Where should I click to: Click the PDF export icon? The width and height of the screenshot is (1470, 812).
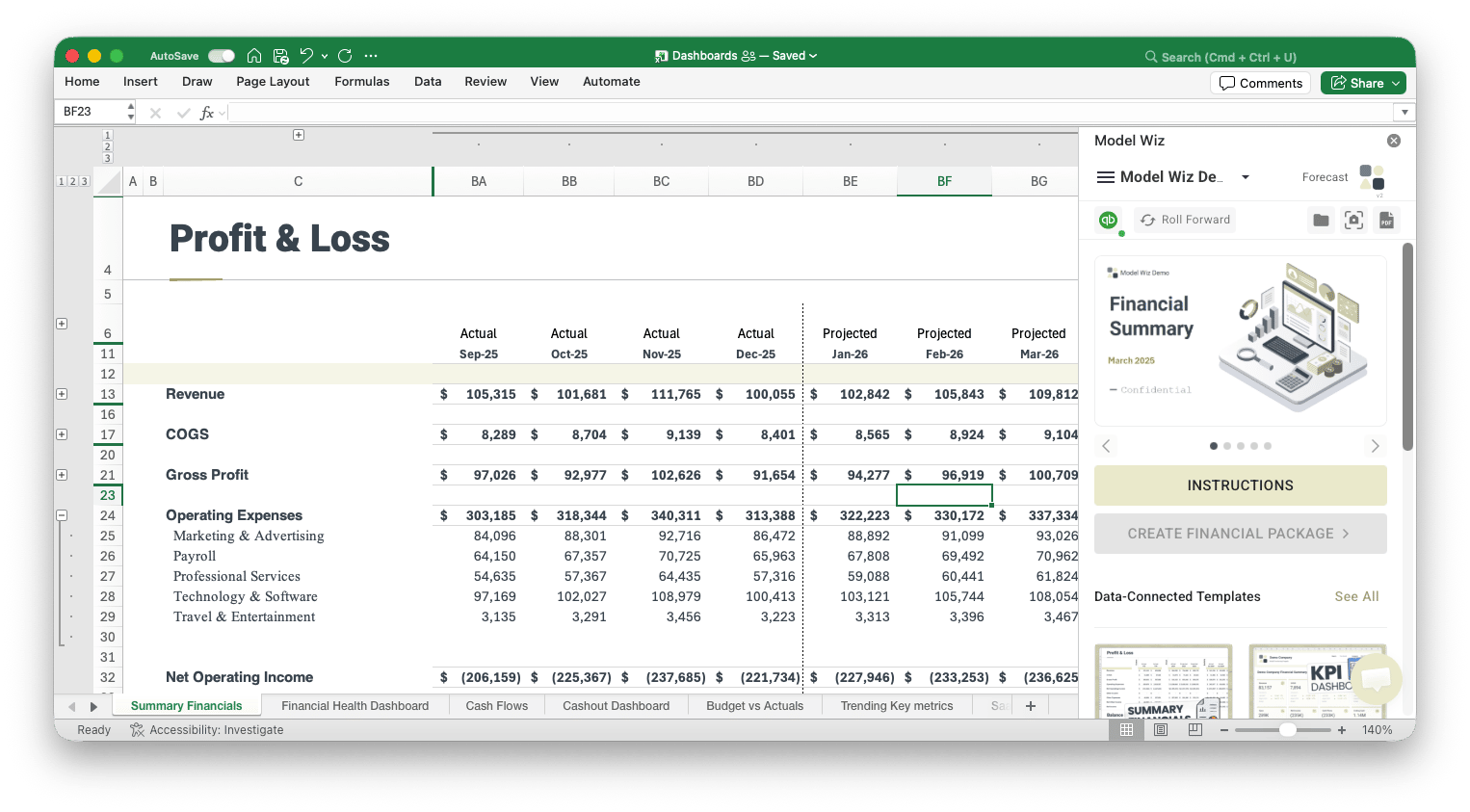point(1386,221)
